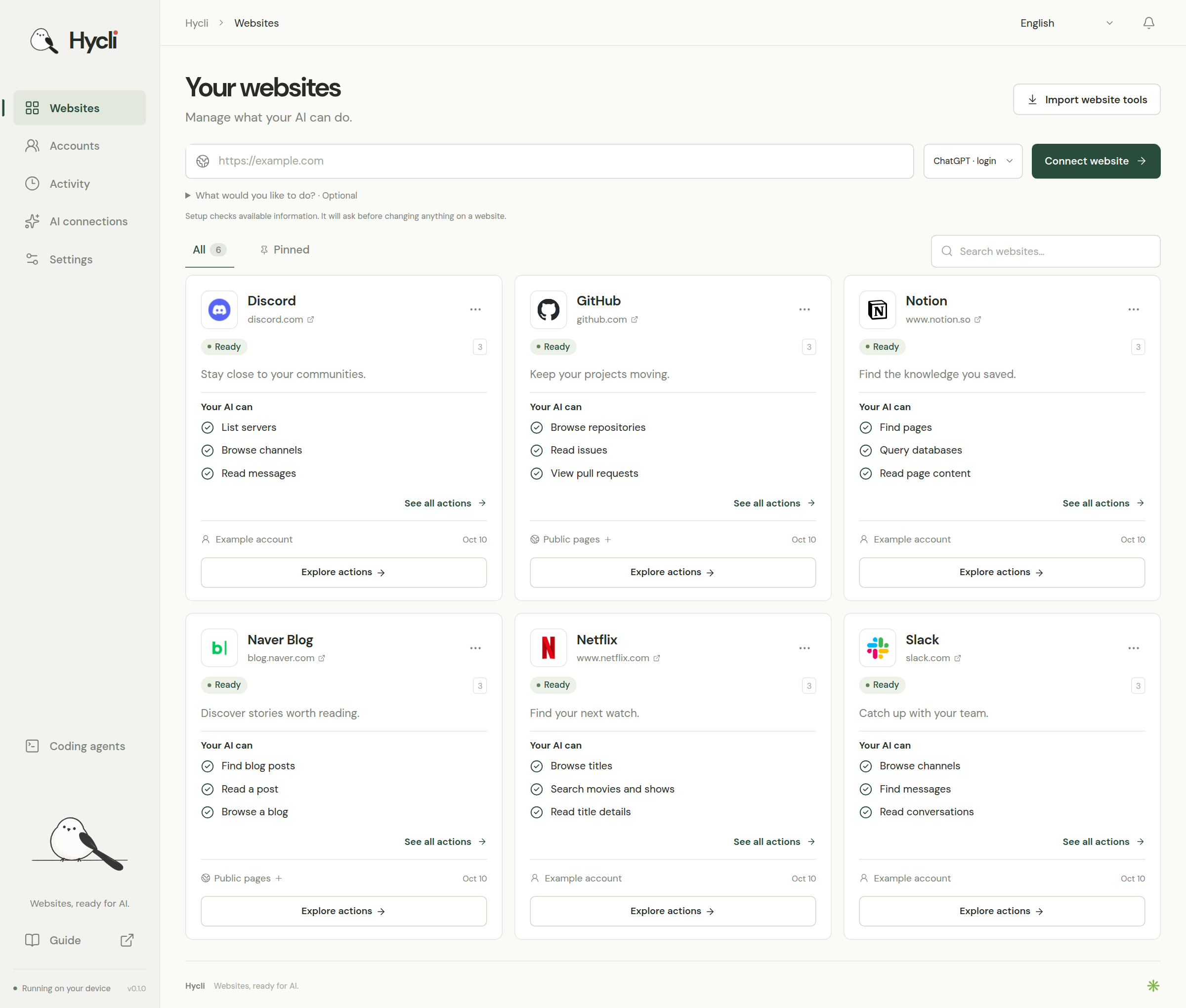The width and height of the screenshot is (1186, 1008).
Task: Click the Discord app icon
Action: (x=219, y=310)
